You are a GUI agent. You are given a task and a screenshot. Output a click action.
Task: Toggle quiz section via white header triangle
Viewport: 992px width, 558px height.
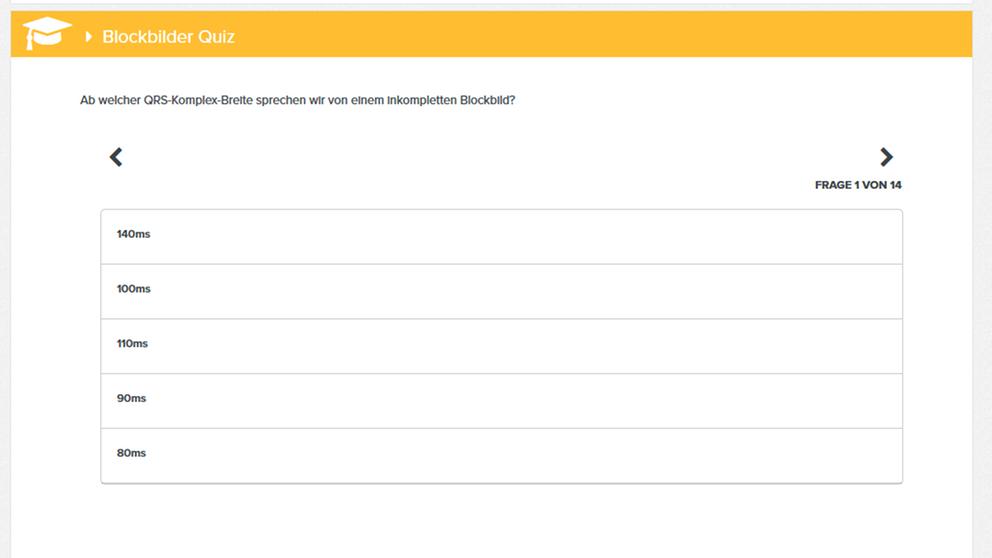(x=89, y=37)
